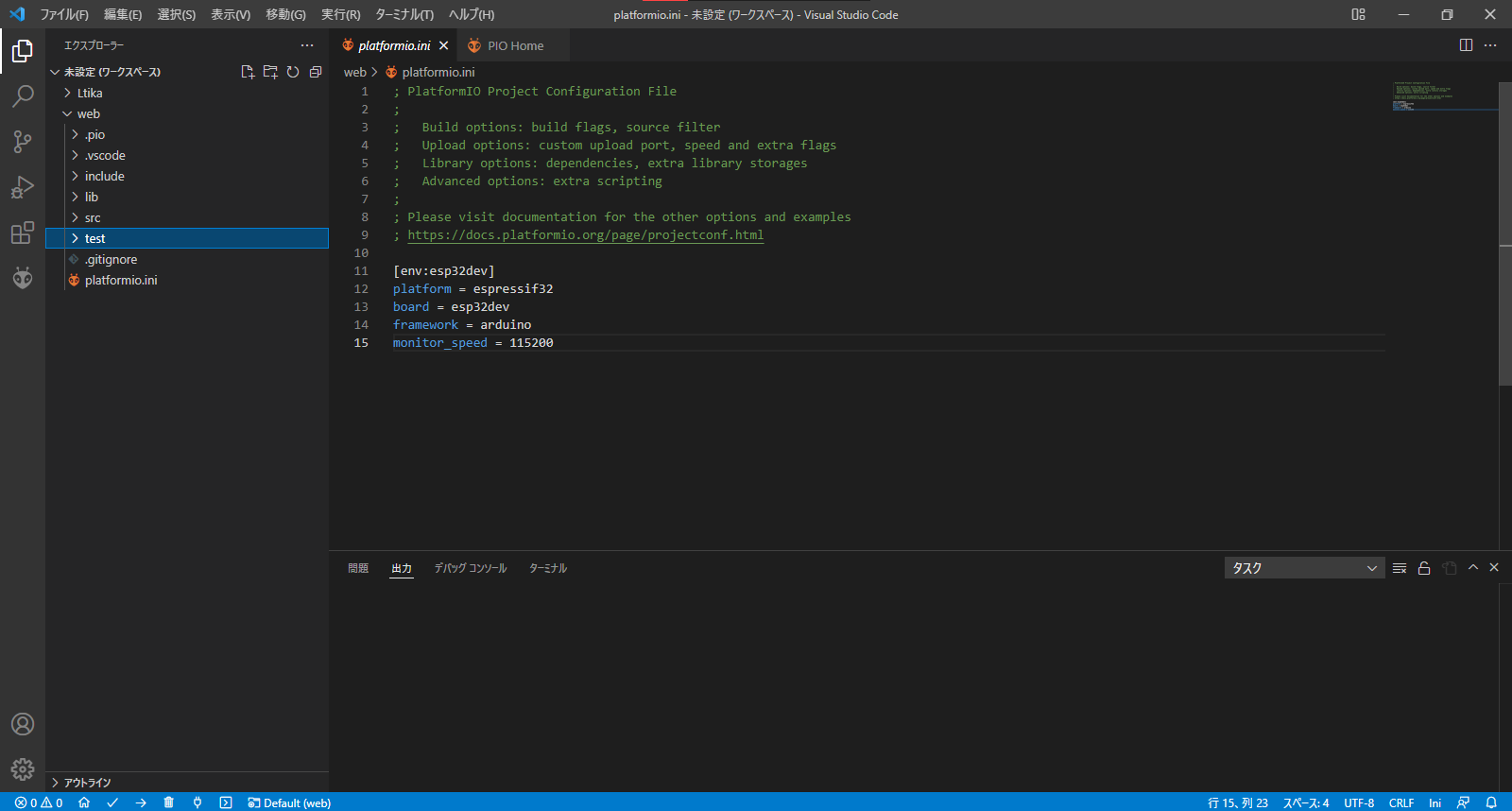Screen dimensions: 1512x811
Task: Open the PlatformIO alien icon in activity bar
Action: [x=23, y=278]
